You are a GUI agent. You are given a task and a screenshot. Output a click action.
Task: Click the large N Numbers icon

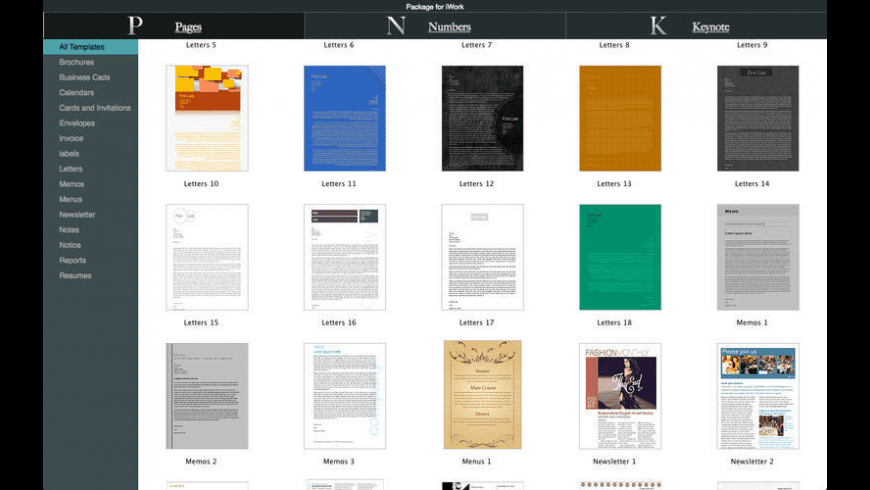tap(396, 26)
